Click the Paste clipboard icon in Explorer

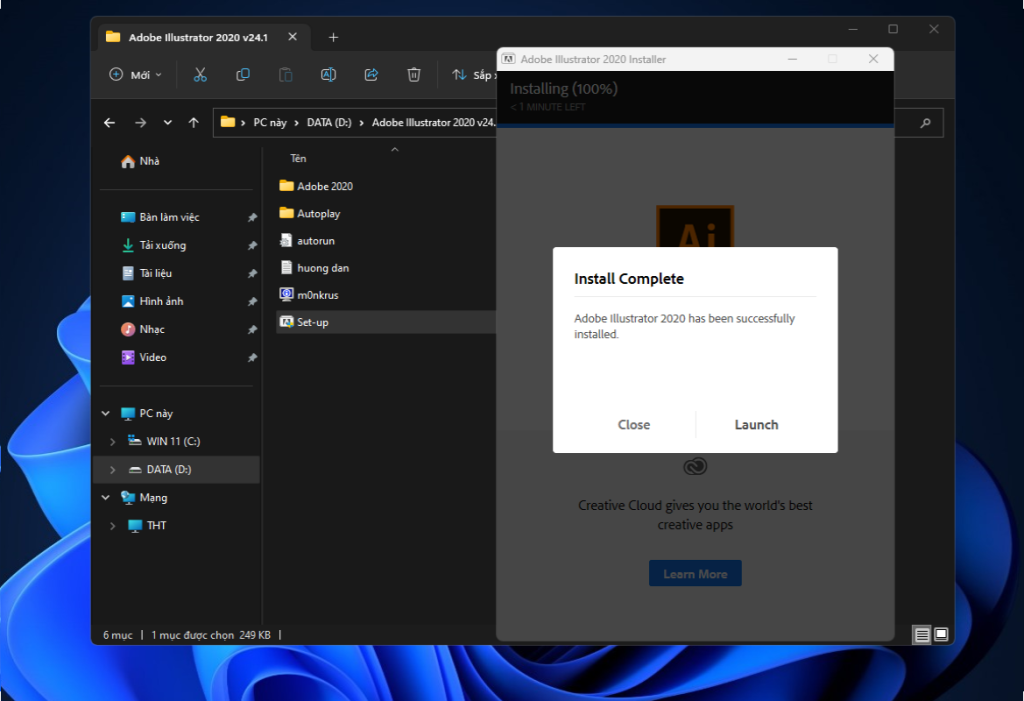point(285,74)
